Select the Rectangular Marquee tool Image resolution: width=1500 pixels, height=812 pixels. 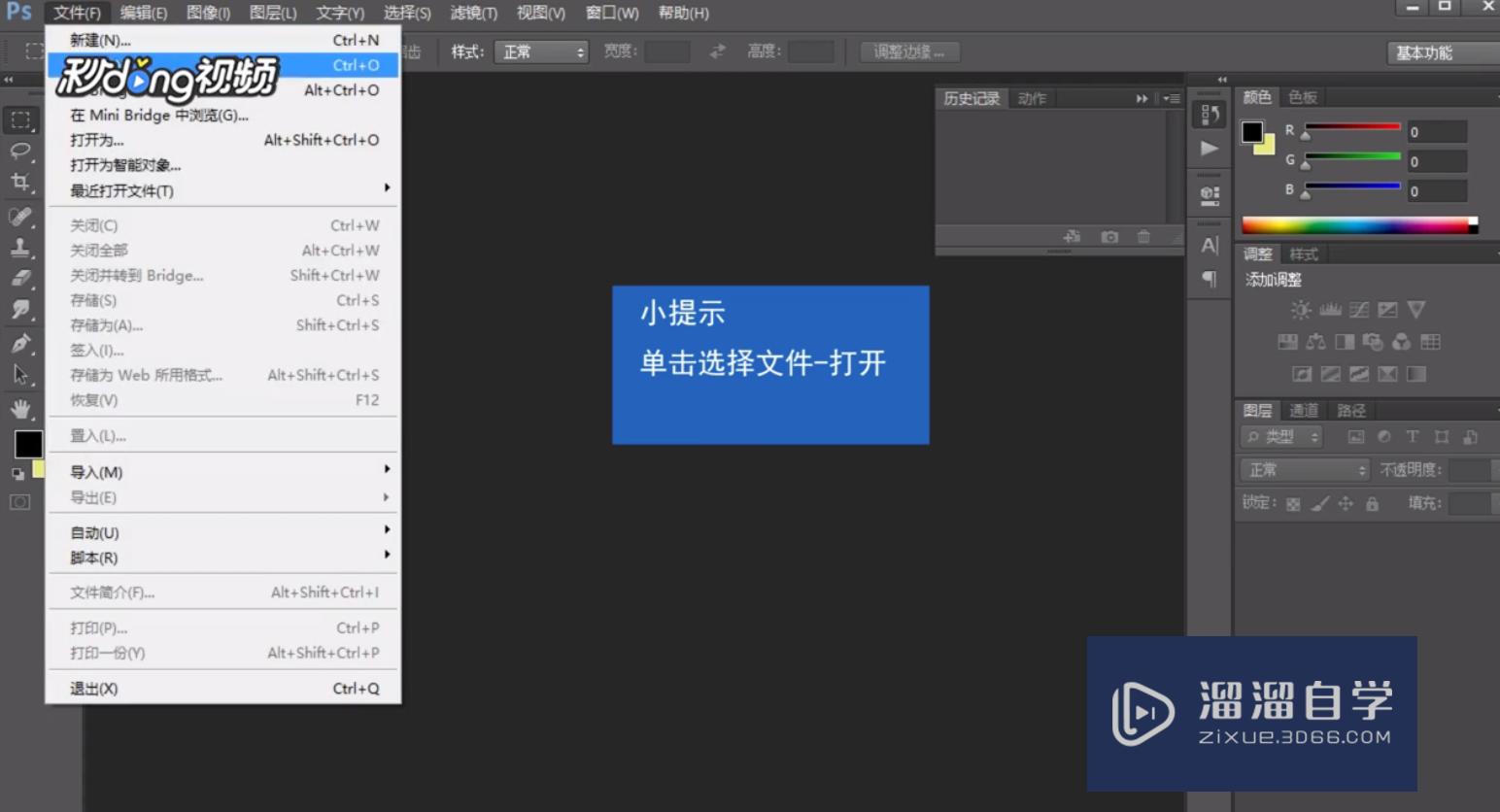21,120
